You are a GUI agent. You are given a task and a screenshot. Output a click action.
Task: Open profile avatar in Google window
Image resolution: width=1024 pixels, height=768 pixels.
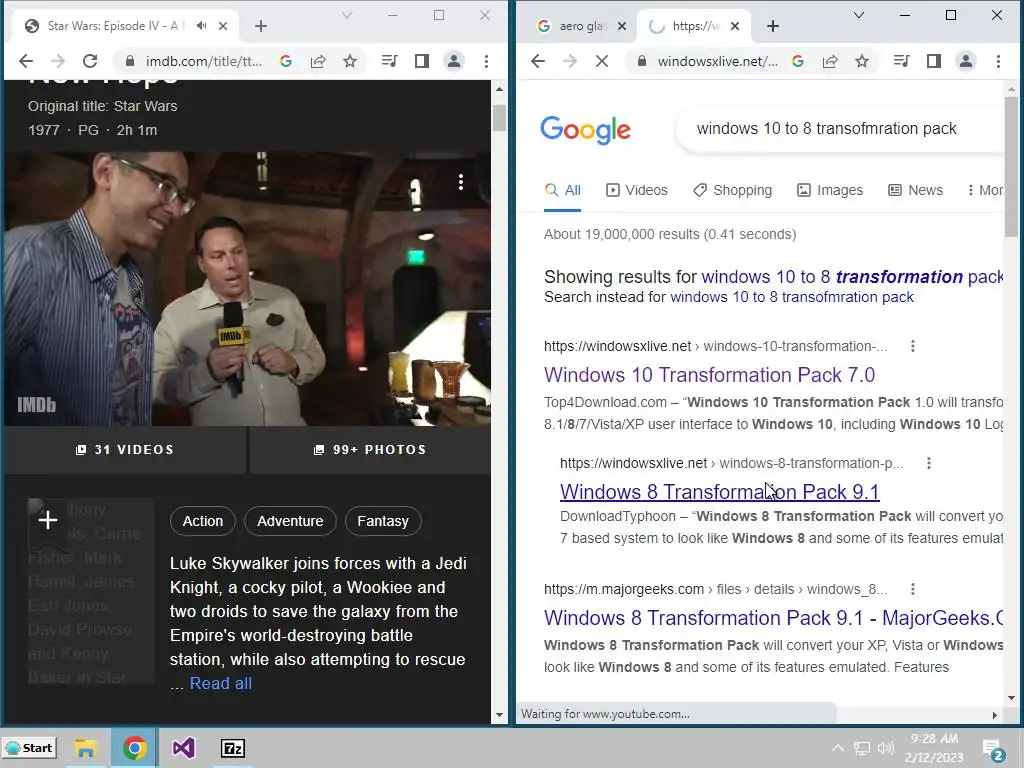[x=965, y=61]
